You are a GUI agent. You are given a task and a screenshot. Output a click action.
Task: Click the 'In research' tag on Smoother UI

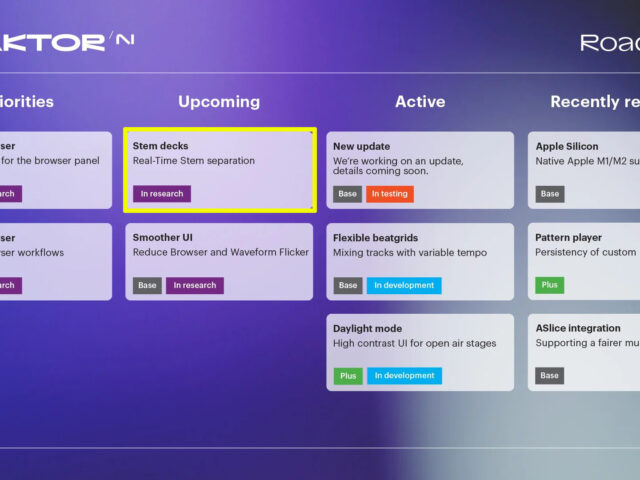pos(195,285)
